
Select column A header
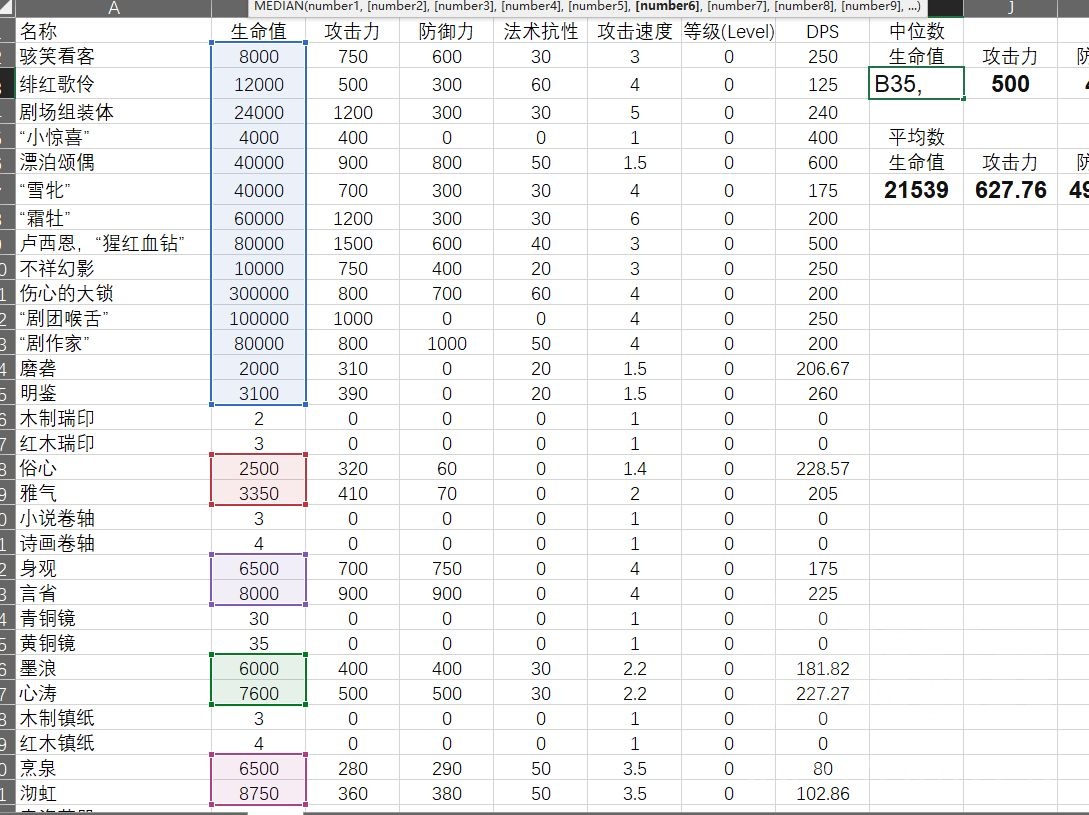point(114,8)
